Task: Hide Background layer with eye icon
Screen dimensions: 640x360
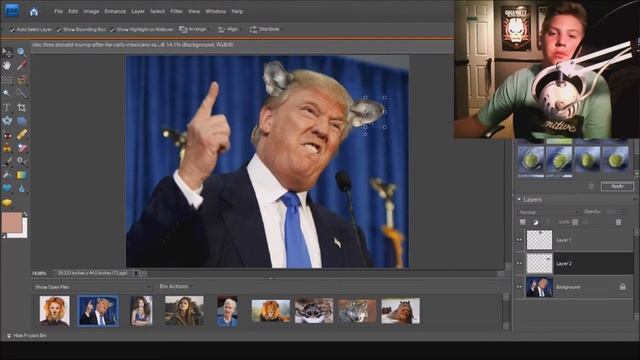Action: point(520,287)
